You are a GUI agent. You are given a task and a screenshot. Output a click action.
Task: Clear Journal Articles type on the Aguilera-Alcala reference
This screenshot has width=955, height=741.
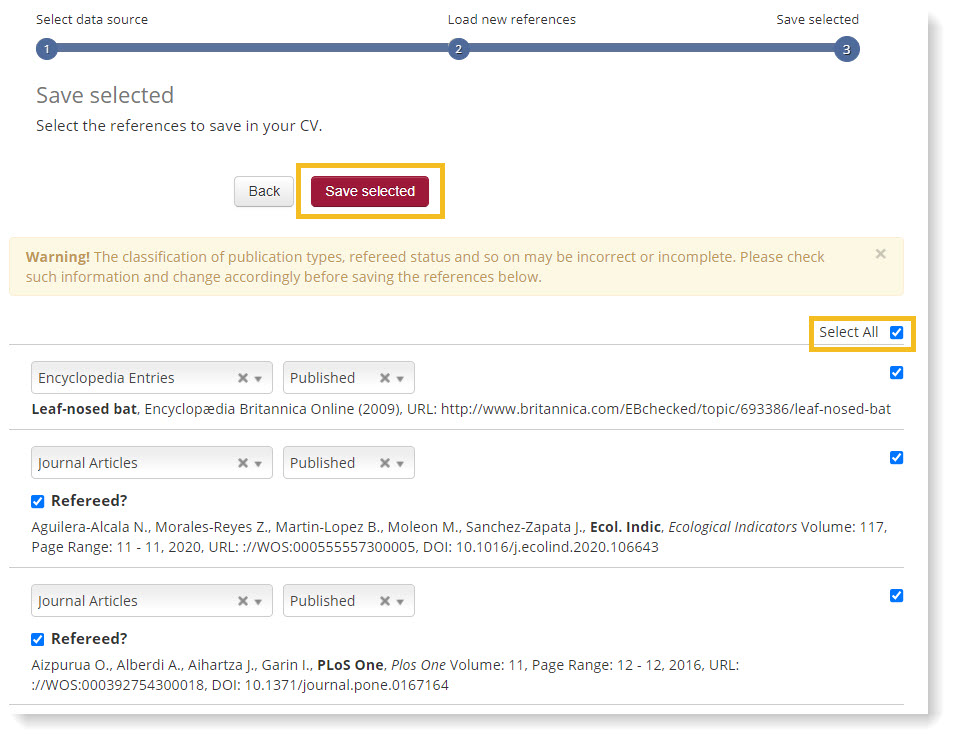tap(242, 463)
